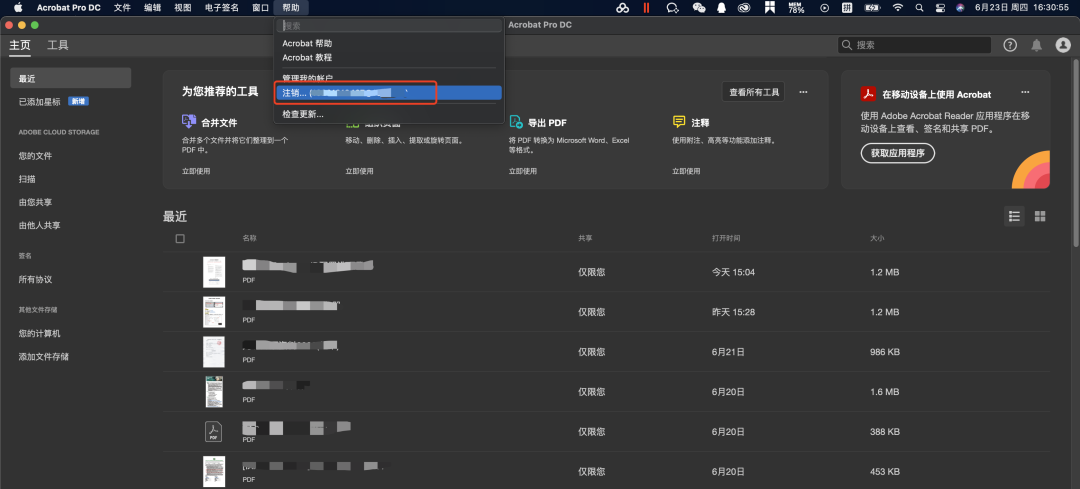Screen dimensions: 1080x489
Task: Click the search field inside the Help menu
Action: (389, 25)
